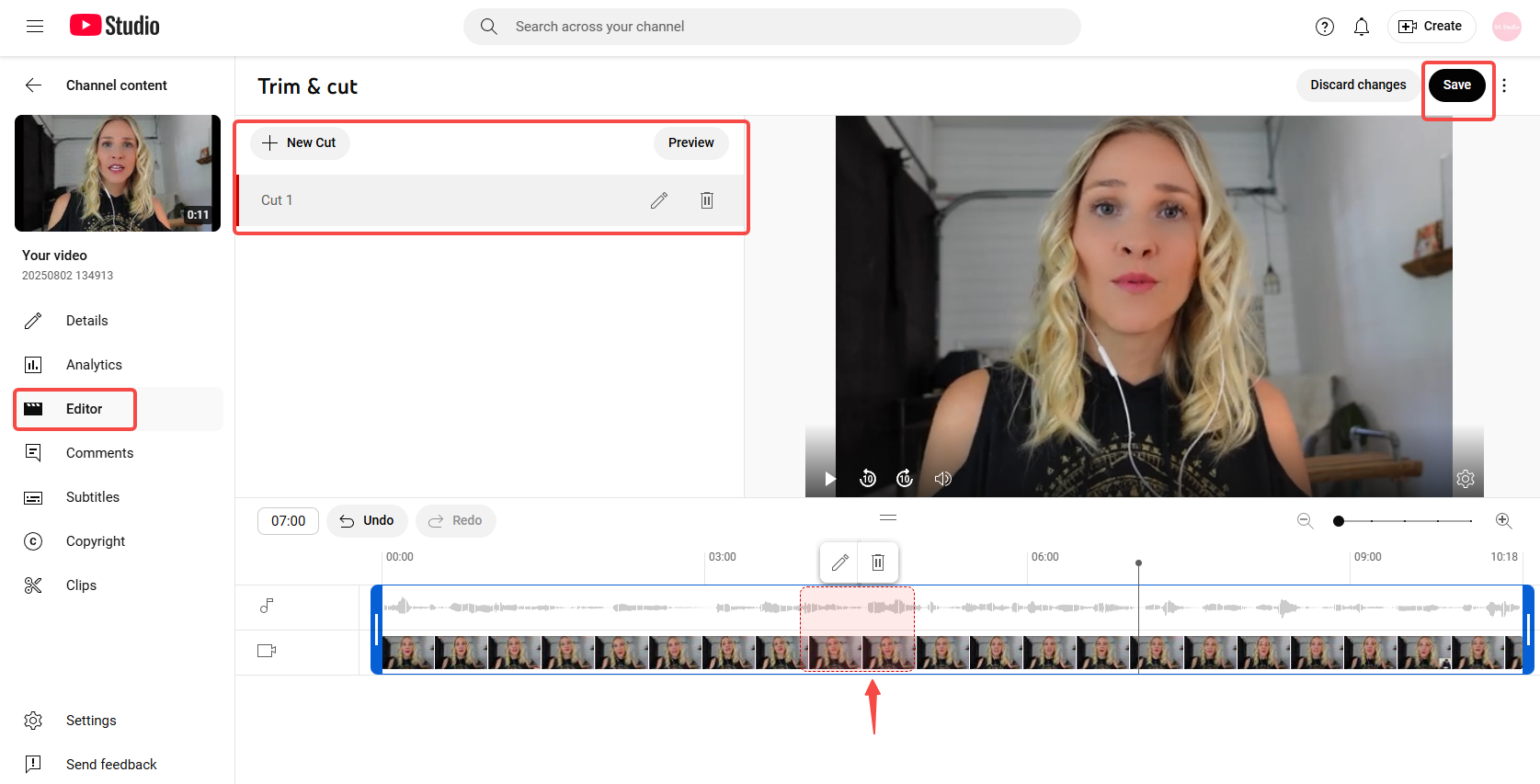Rewind video 10 seconds

pos(867,479)
